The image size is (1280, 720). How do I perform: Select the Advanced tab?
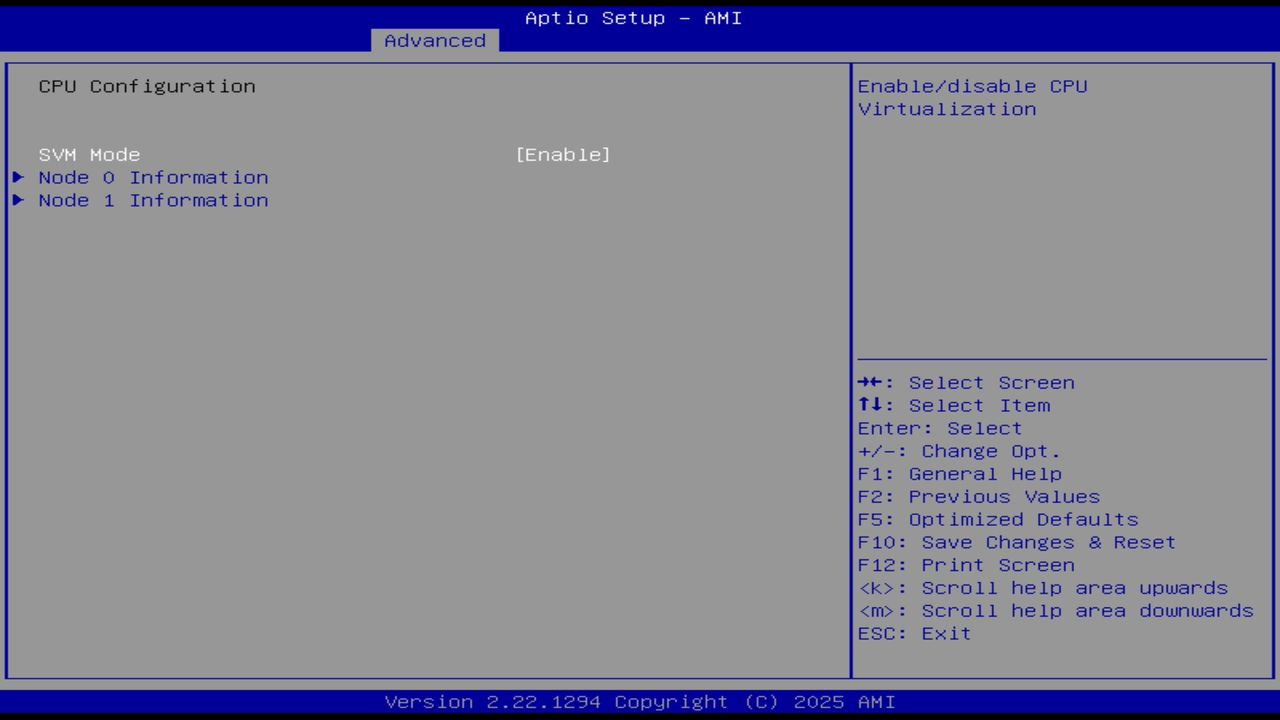434,40
